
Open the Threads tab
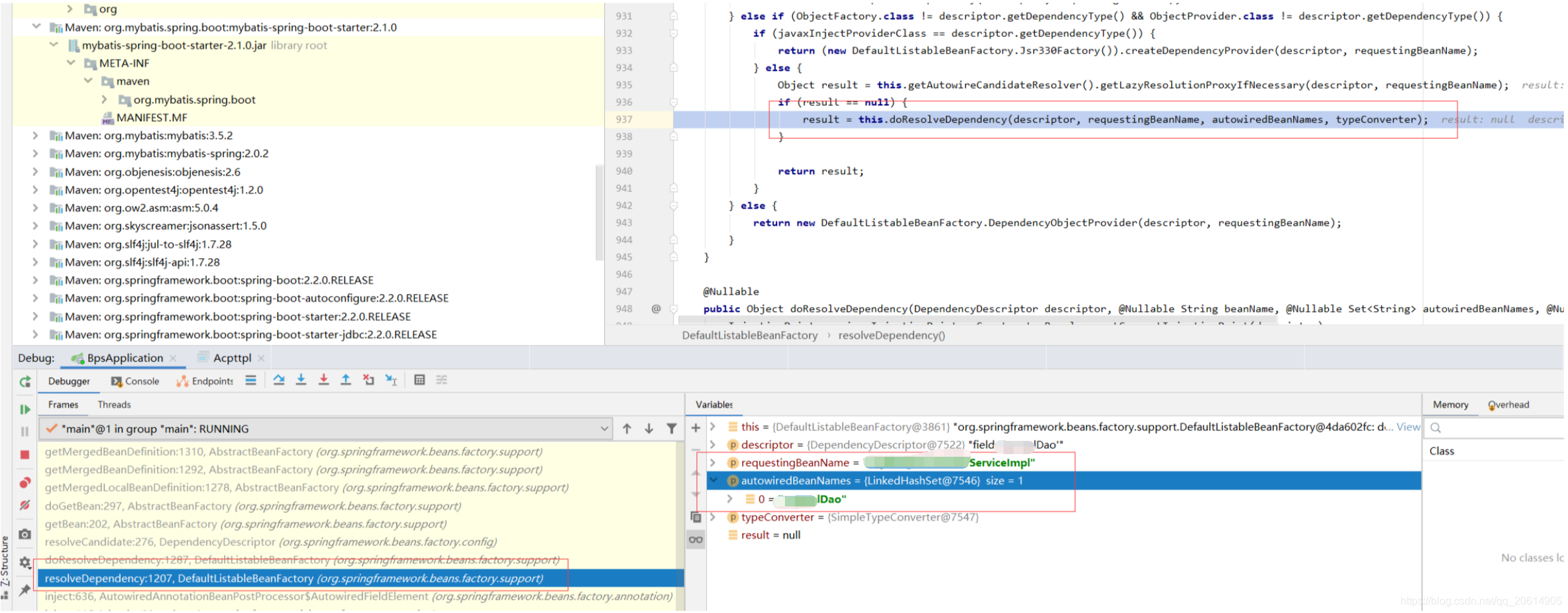[114, 404]
